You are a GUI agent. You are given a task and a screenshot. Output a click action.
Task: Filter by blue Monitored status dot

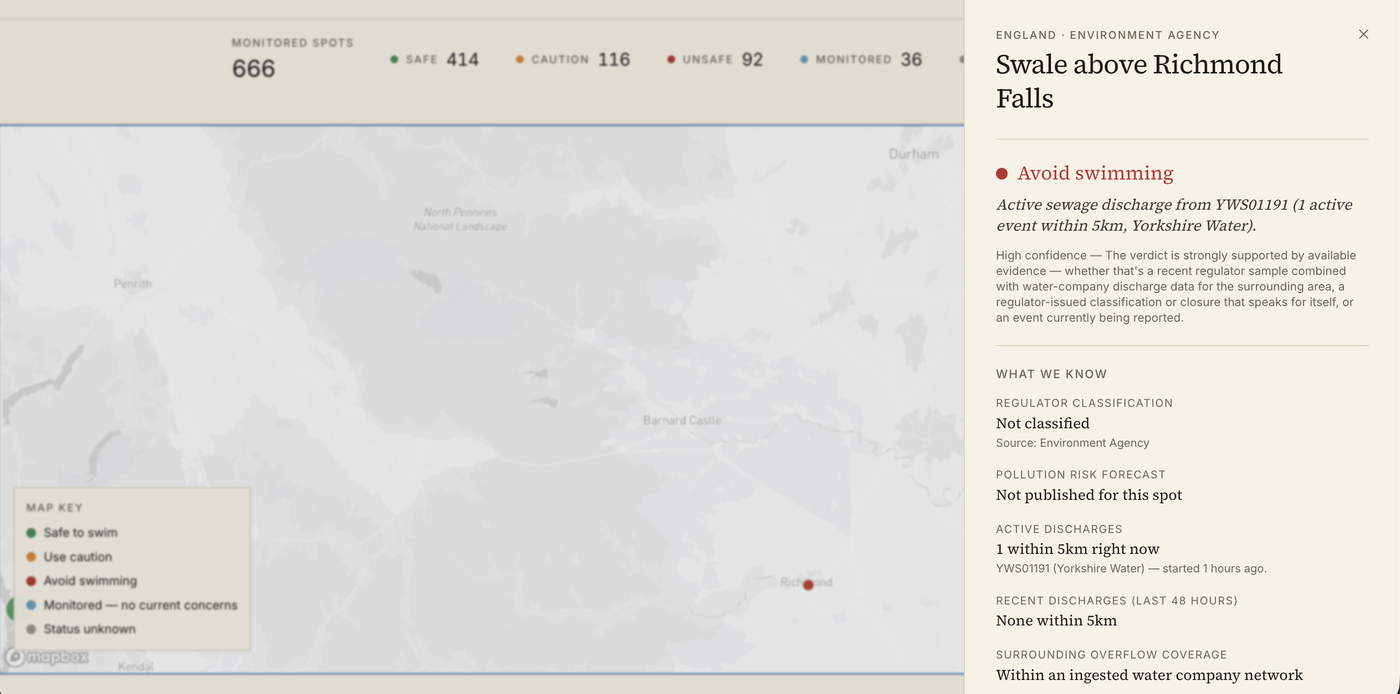(804, 60)
